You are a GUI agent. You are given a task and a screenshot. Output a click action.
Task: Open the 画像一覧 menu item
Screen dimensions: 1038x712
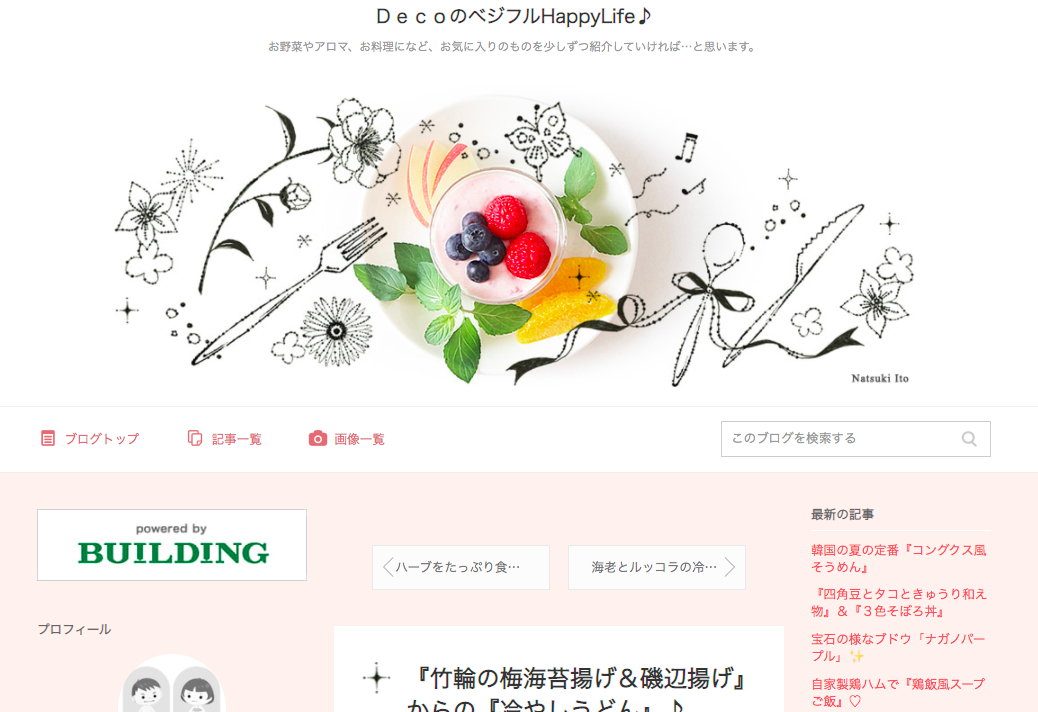pyautogui.click(x=347, y=439)
